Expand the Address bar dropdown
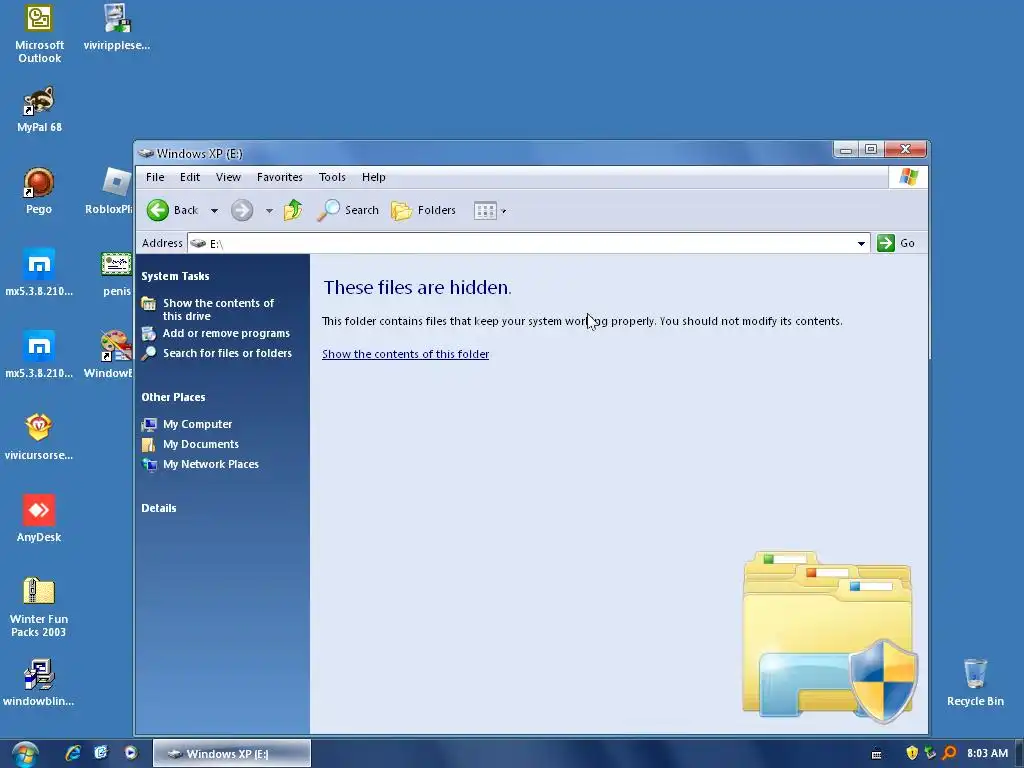Viewport: 1024px width, 768px height. (x=861, y=244)
